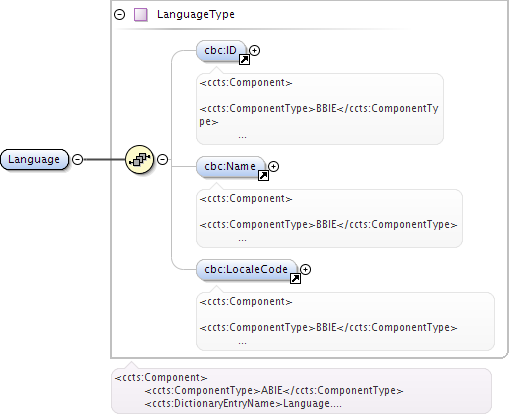Click the LanguageType complex type square icon
The height and width of the screenshot is (417, 510).
pos(141,15)
